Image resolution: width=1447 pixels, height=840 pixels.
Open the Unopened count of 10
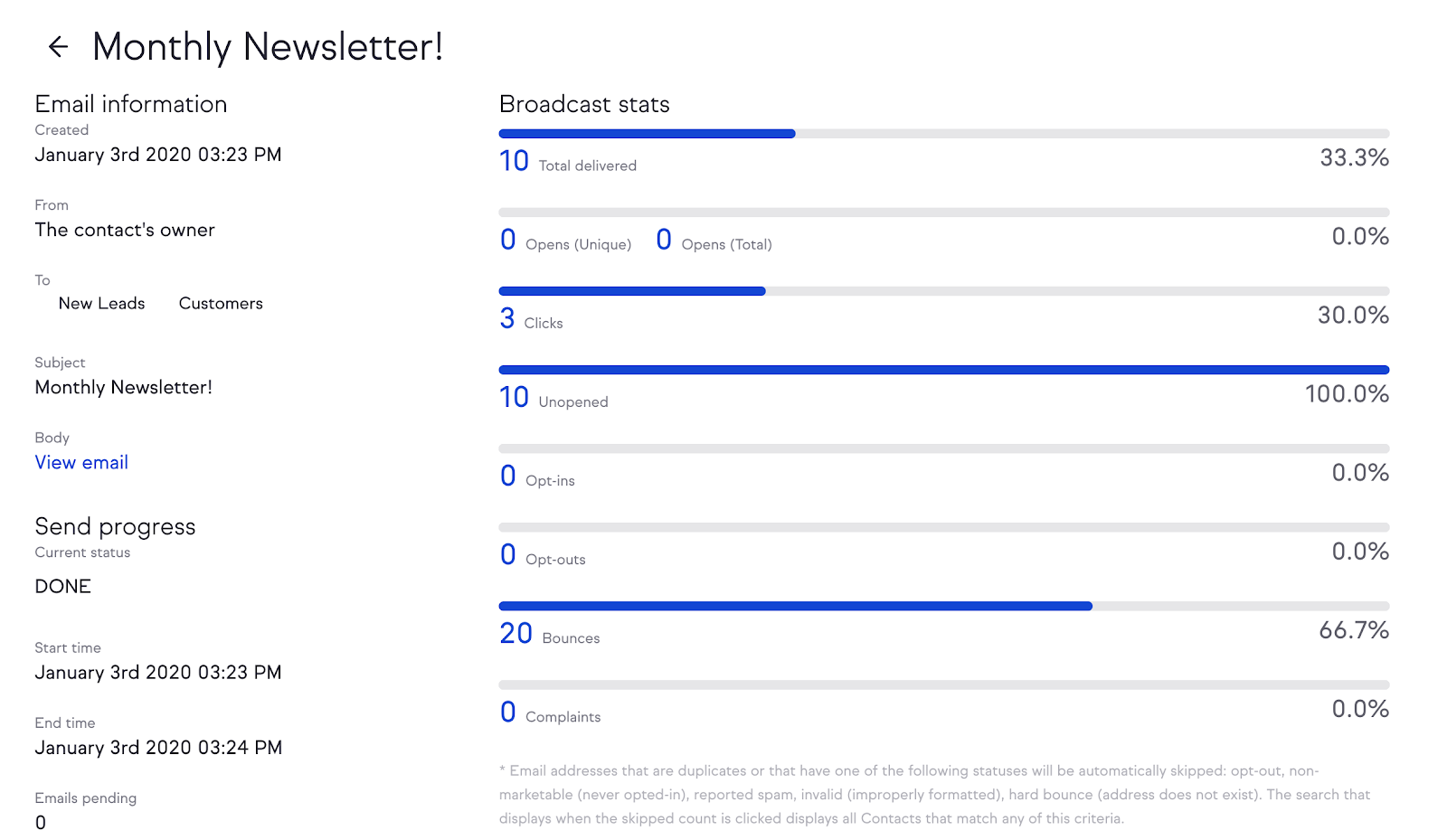click(x=514, y=398)
